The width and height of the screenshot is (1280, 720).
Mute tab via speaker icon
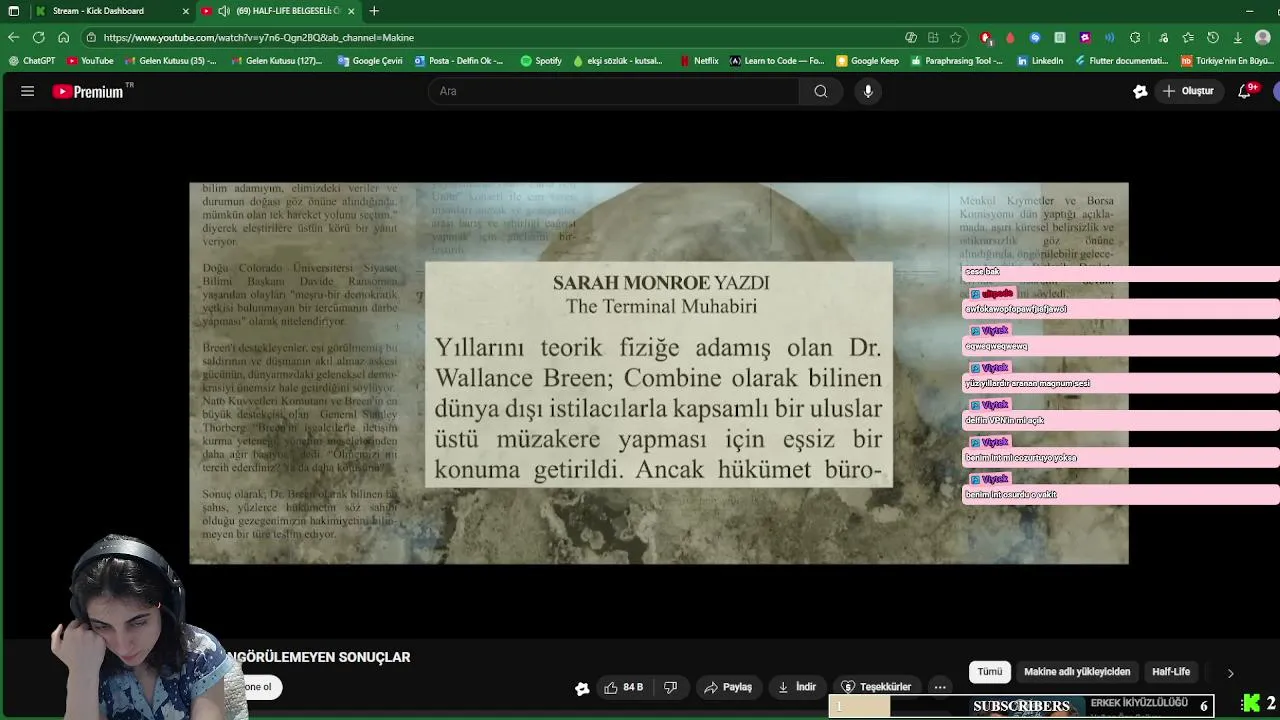[224, 11]
